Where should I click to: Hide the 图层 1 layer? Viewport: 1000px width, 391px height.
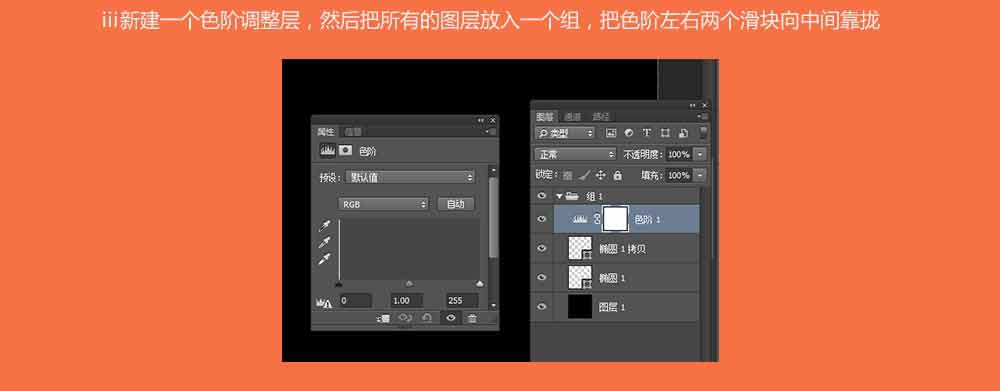click(x=542, y=307)
